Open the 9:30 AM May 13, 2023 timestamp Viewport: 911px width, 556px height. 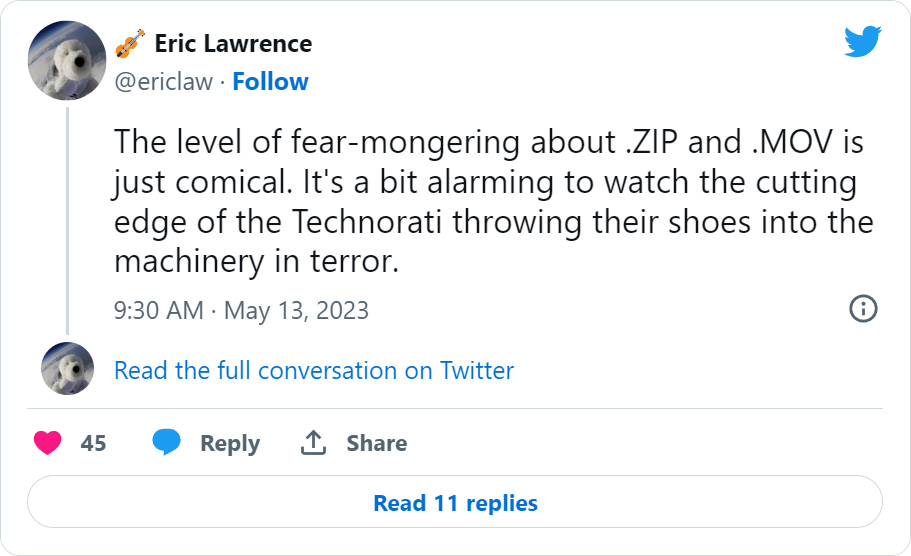[x=241, y=310]
